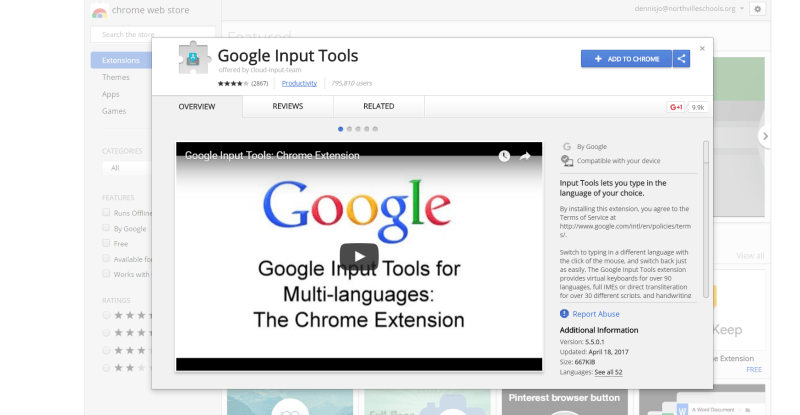This screenshot has height=415, width=800.
Task: Select the second rating radio option
Action: pos(106,333)
